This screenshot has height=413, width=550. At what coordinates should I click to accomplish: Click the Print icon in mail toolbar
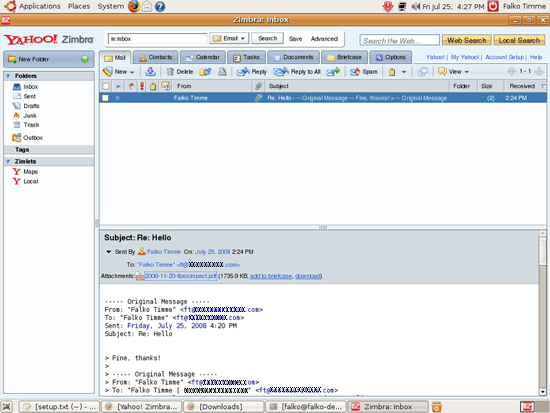(222, 72)
